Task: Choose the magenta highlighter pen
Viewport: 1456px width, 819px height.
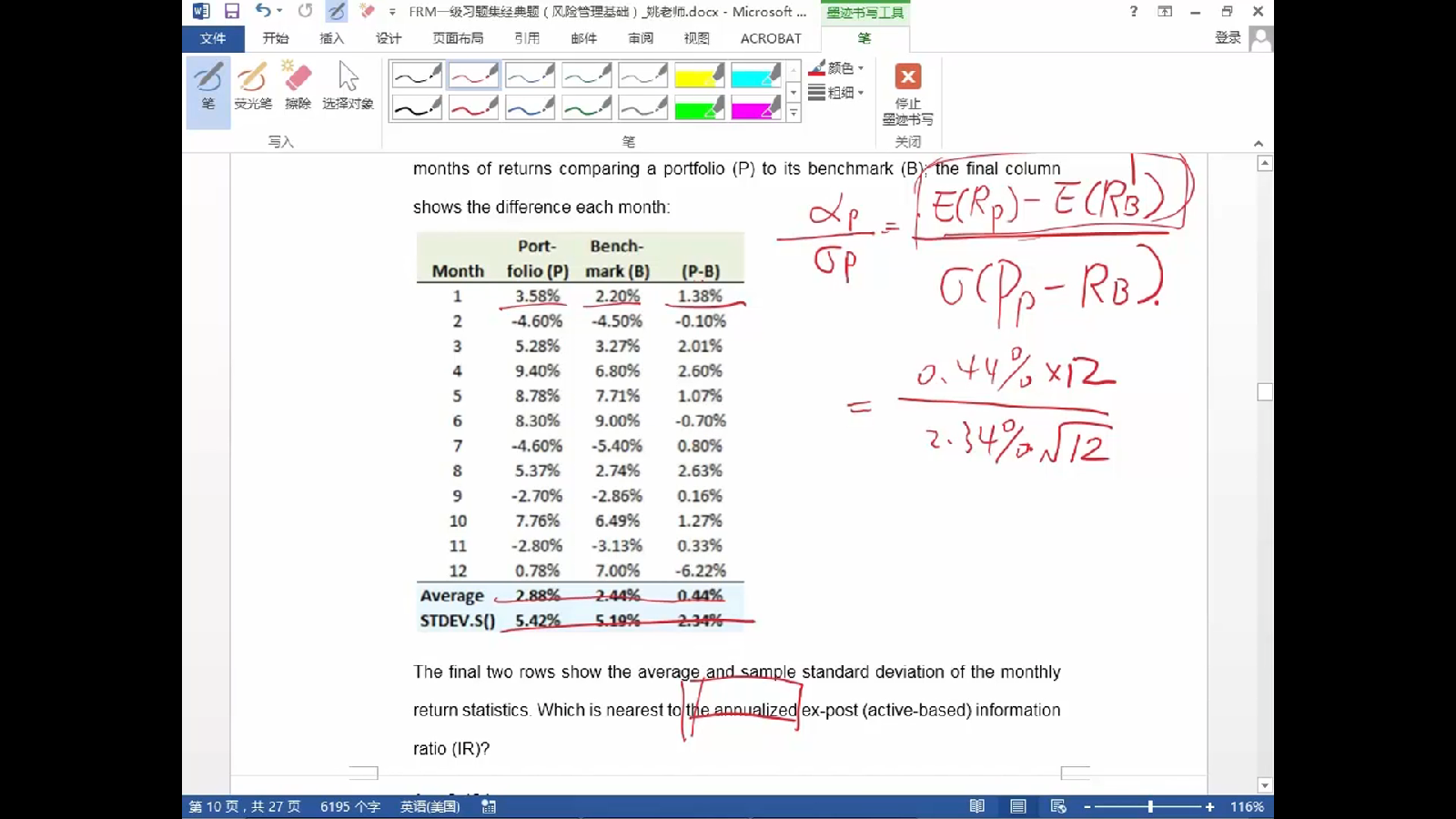Action: point(755,107)
